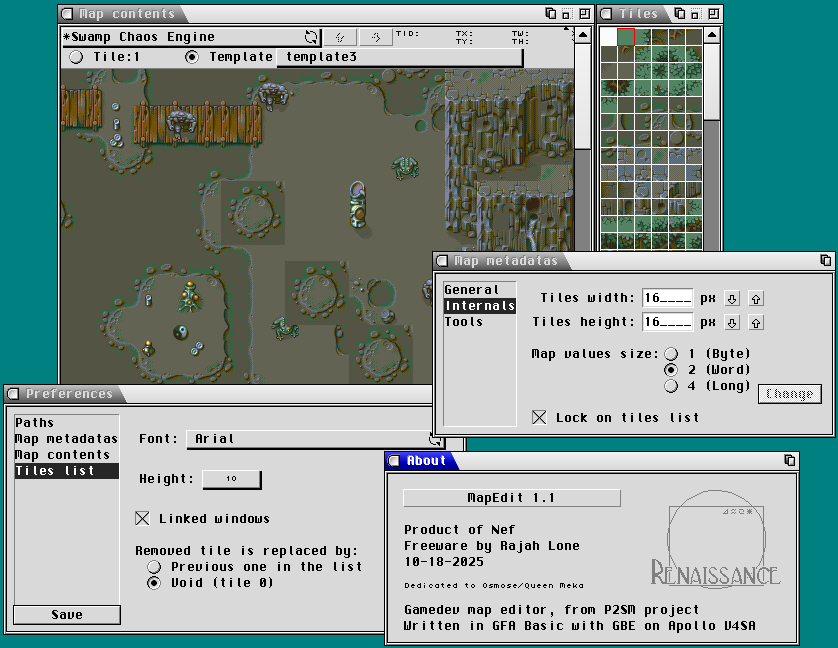Image resolution: width=838 pixels, height=648 pixels.
Task: Decrease tiles height with down arrow
Action: 731,322
